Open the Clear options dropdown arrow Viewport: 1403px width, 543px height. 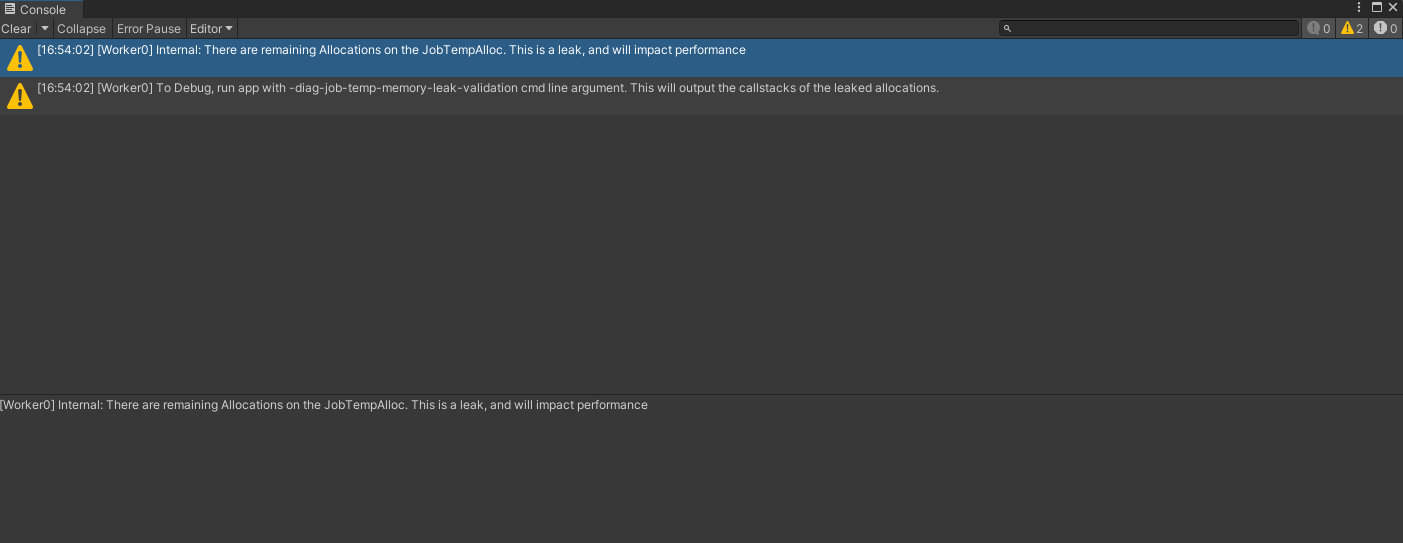point(45,29)
